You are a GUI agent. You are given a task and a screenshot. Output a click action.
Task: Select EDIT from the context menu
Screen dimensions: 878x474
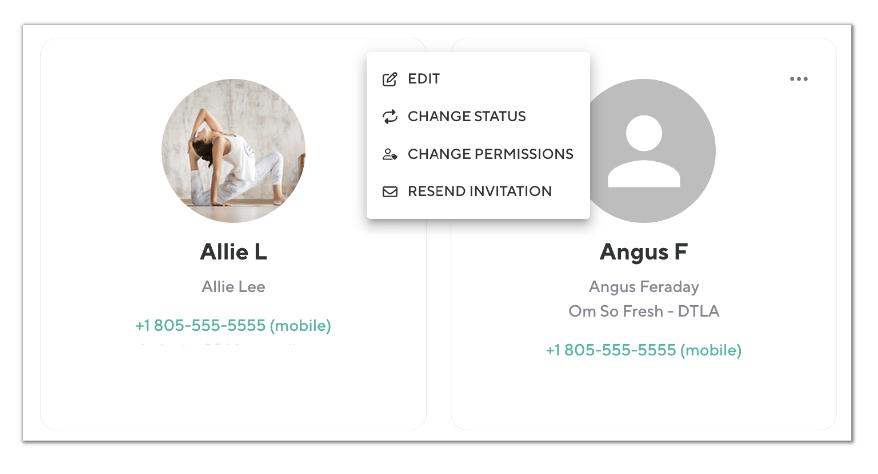coord(424,79)
